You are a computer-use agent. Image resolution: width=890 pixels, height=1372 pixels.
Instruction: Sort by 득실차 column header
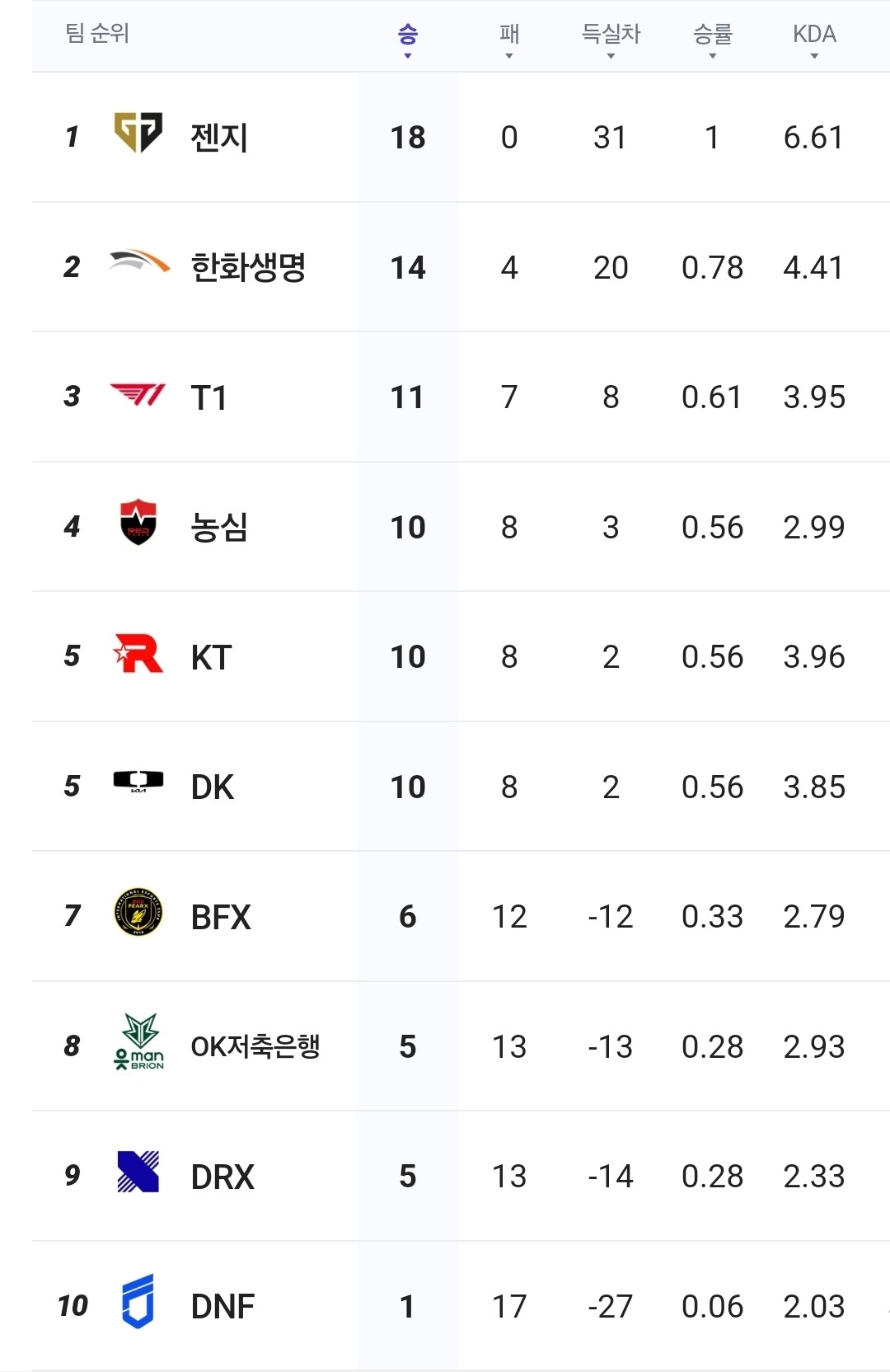pos(611,38)
